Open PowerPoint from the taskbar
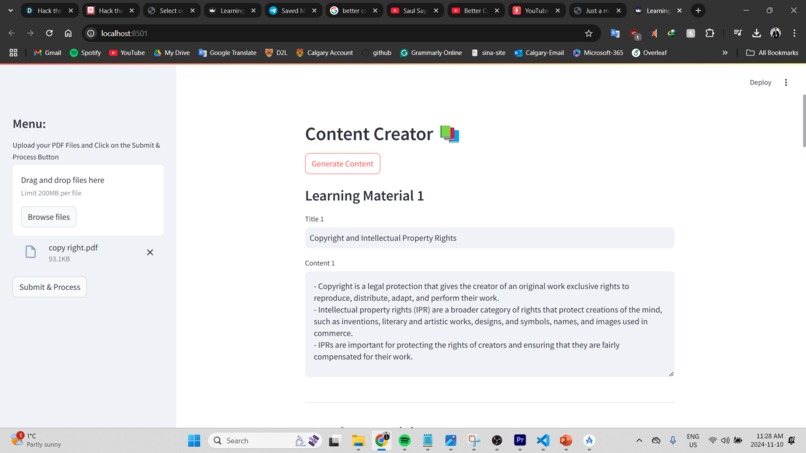Viewport: 806px width, 453px height. (x=566, y=441)
